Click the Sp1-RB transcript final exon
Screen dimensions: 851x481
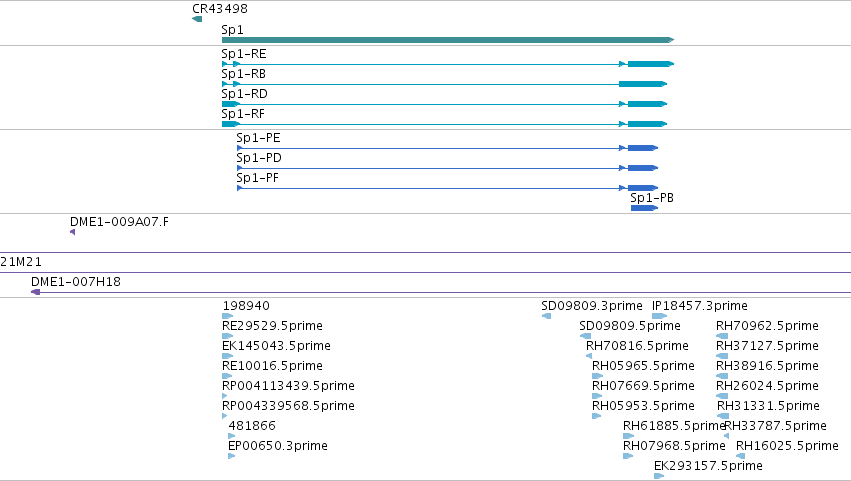click(643, 84)
